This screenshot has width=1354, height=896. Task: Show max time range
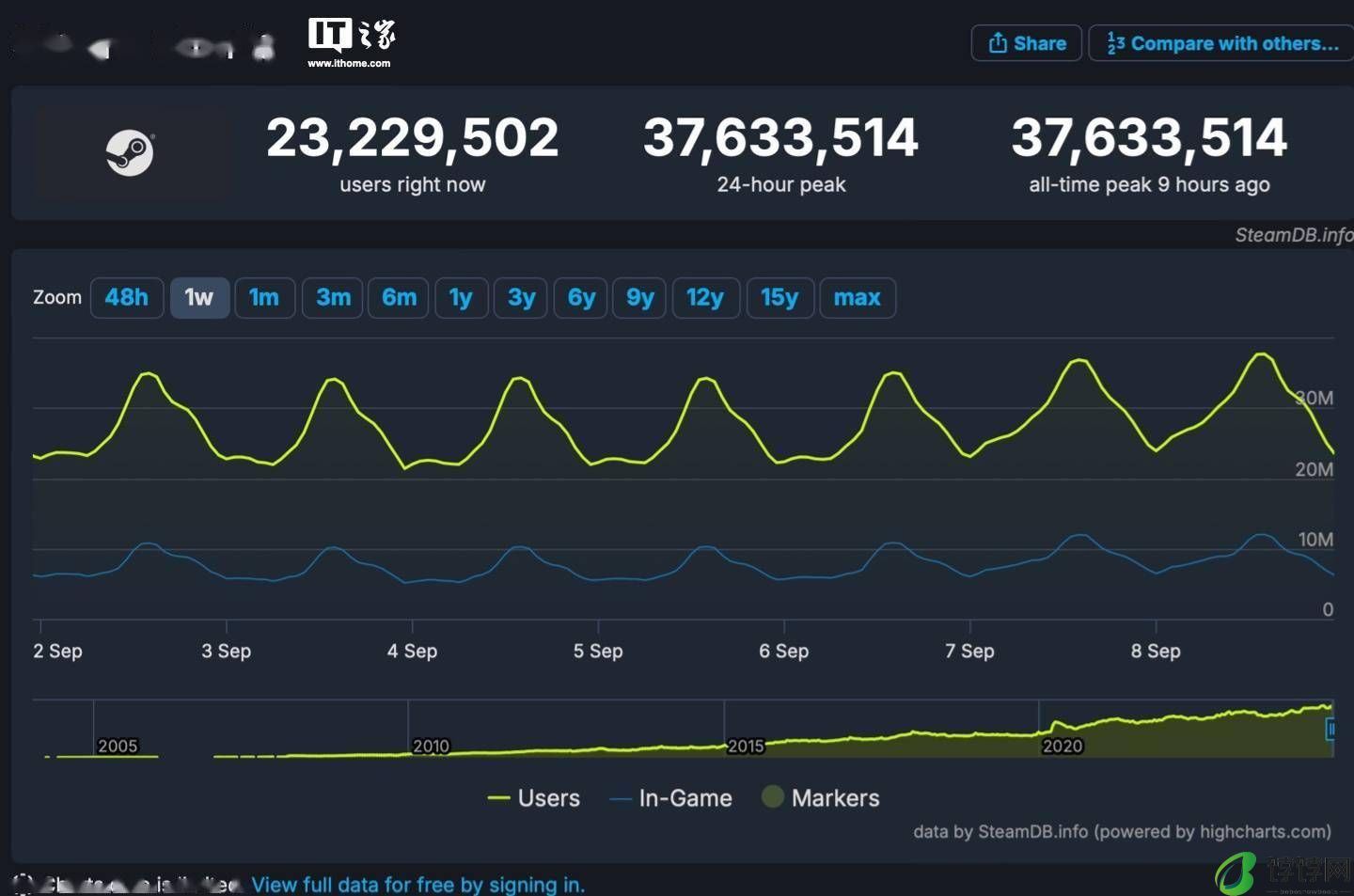coord(857,298)
